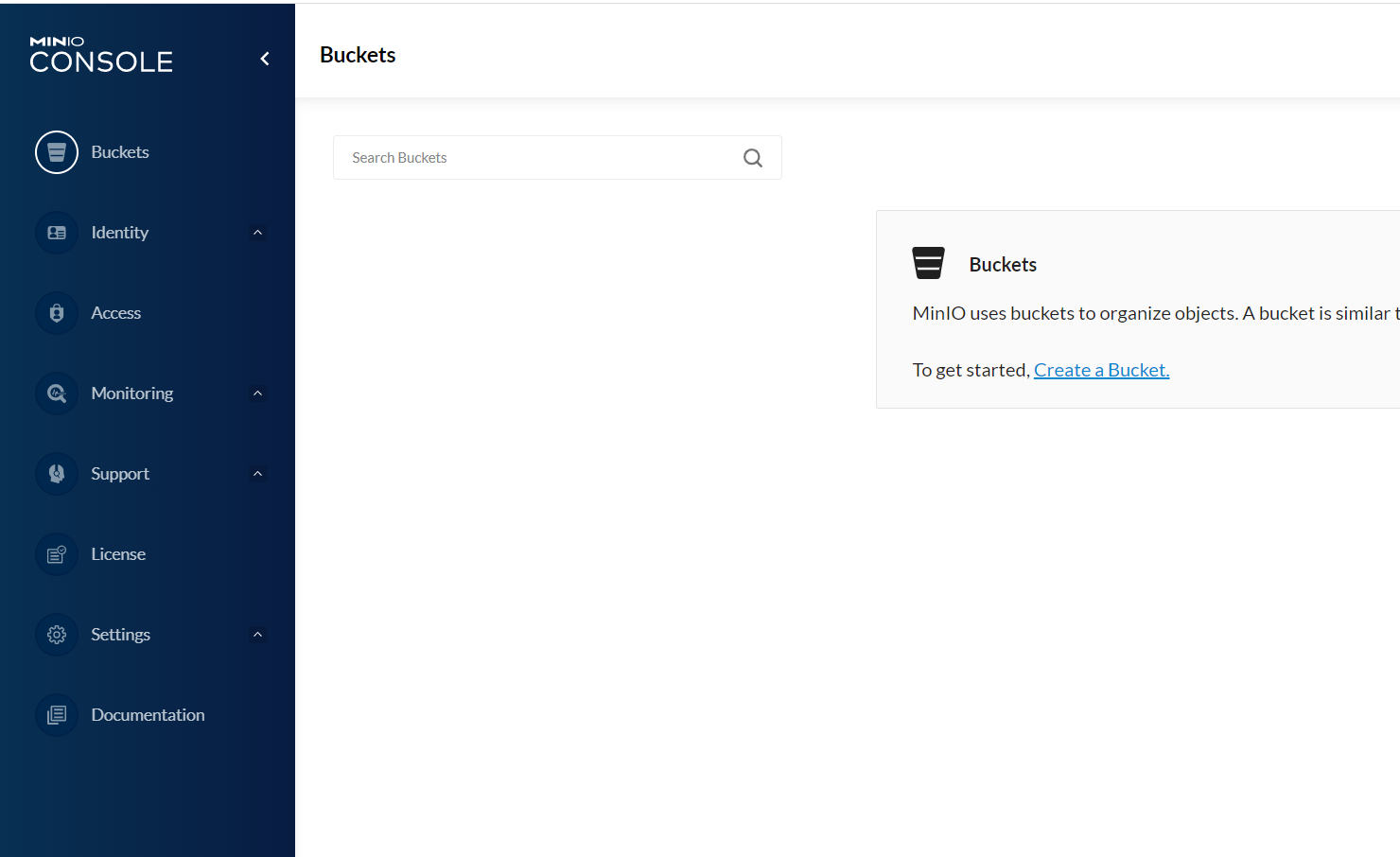Click the Buckets sidebar icon
Viewport: 1400px width, 857px height.
(57, 152)
